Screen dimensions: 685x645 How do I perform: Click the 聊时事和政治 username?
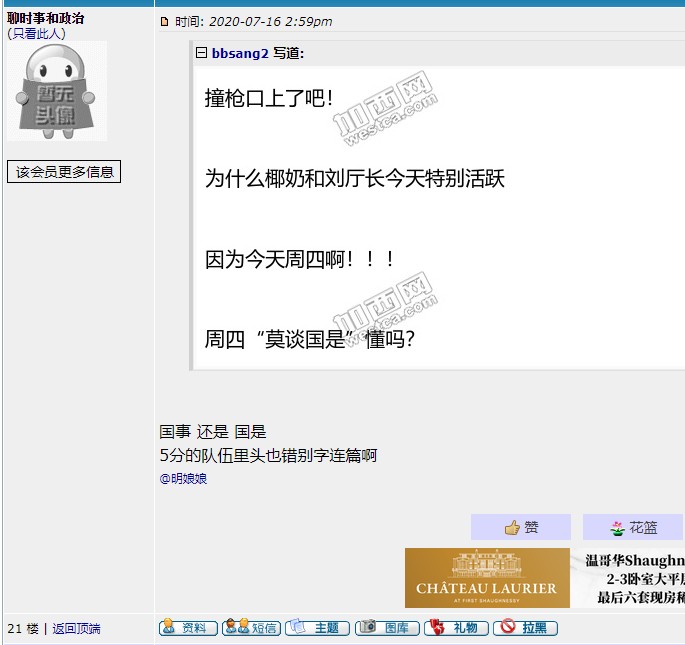coord(46,18)
